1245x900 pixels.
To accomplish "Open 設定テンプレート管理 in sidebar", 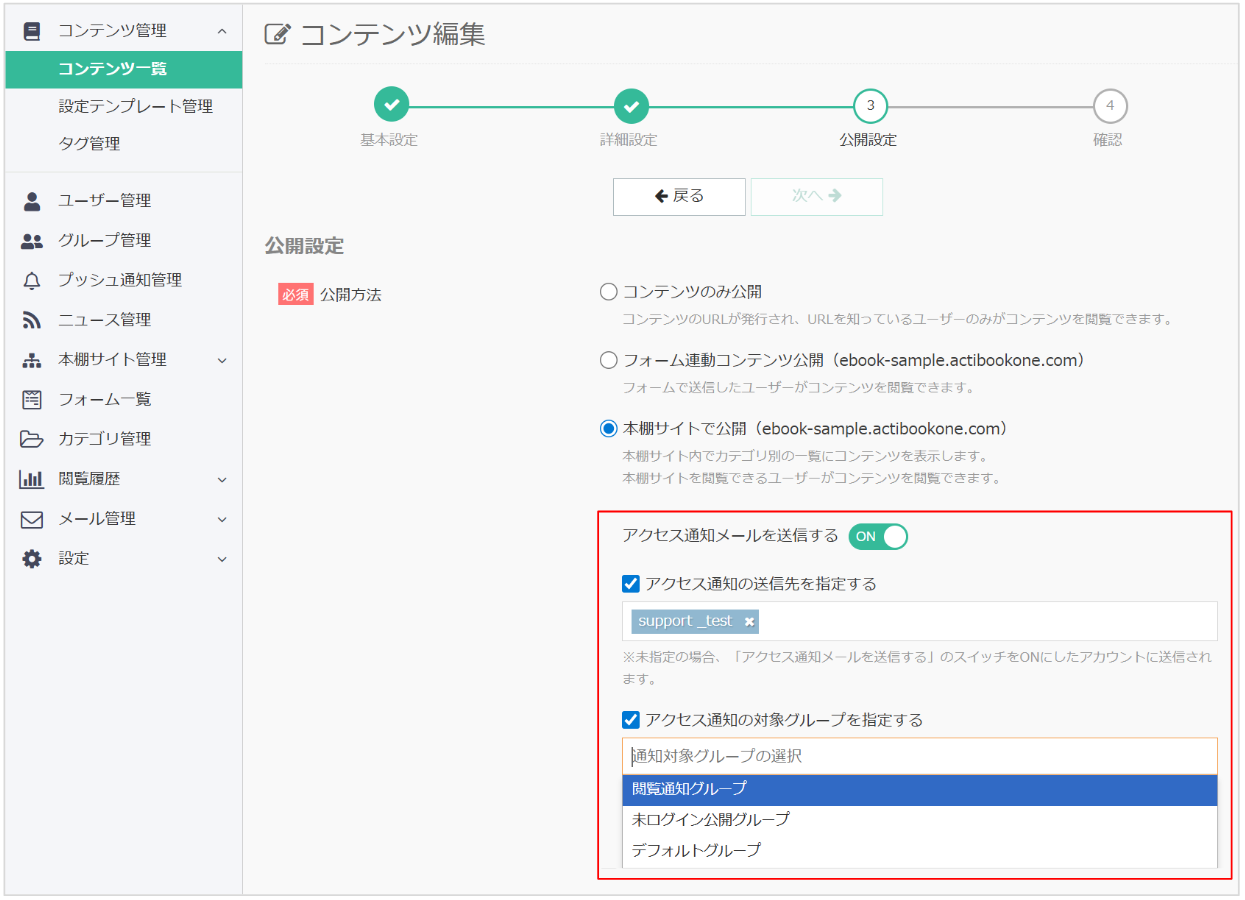I will (135, 106).
